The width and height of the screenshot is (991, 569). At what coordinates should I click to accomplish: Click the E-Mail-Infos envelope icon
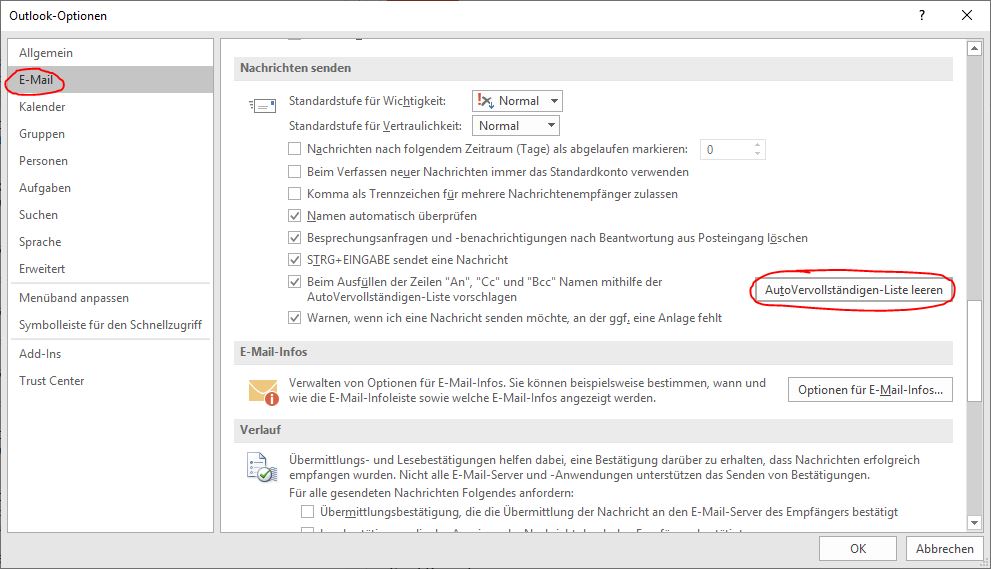click(264, 392)
